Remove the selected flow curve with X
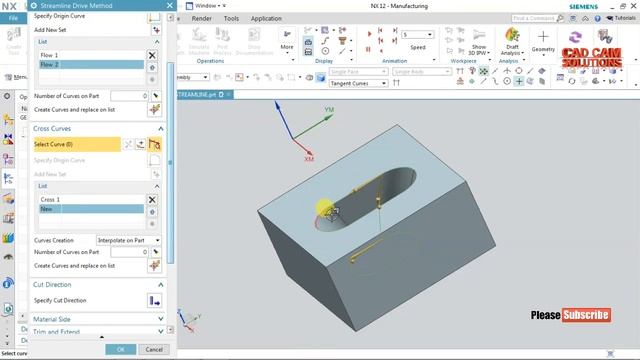Viewport: 640px width, 360px height. tap(152, 55)
